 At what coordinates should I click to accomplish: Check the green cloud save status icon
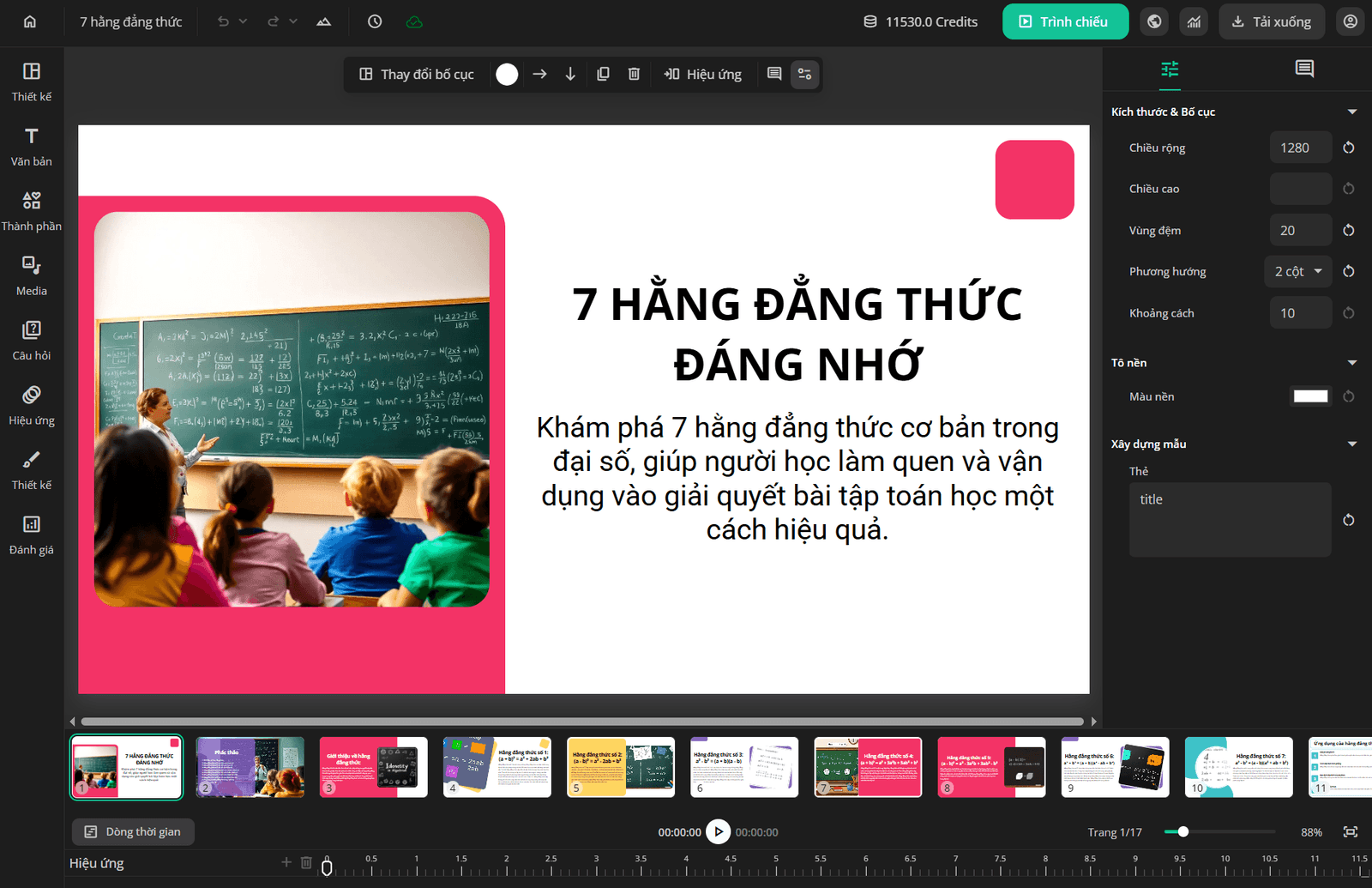(414, 21)
